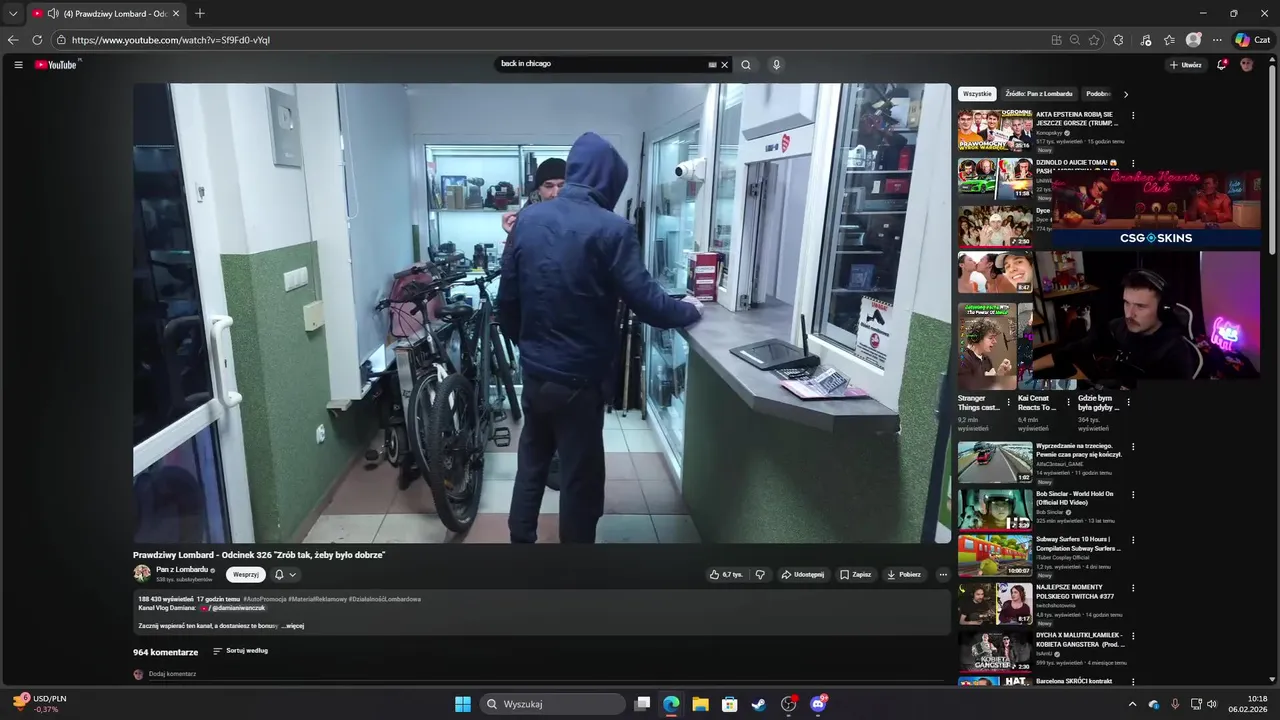Open Microsoft Store from taskbar
The width and height of the screenshot is (1280, 720).
pos(730,704)
